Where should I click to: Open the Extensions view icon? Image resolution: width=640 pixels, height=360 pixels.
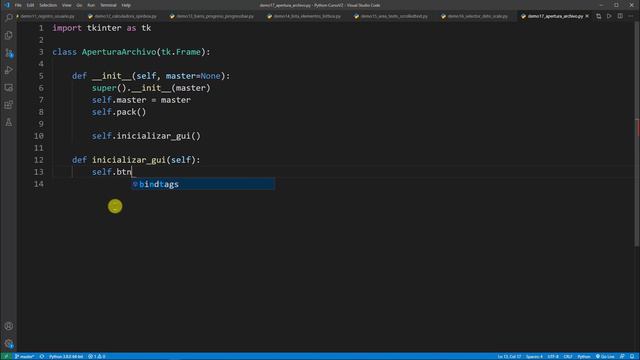[9, 105]
